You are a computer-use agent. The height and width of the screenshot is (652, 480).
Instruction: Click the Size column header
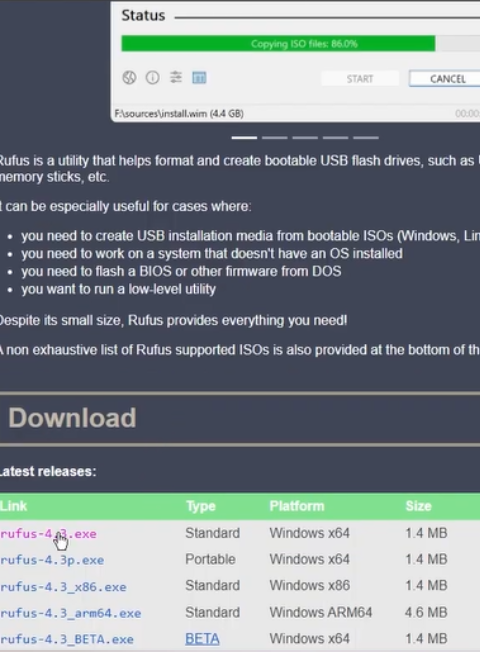[x=418, y=506]
